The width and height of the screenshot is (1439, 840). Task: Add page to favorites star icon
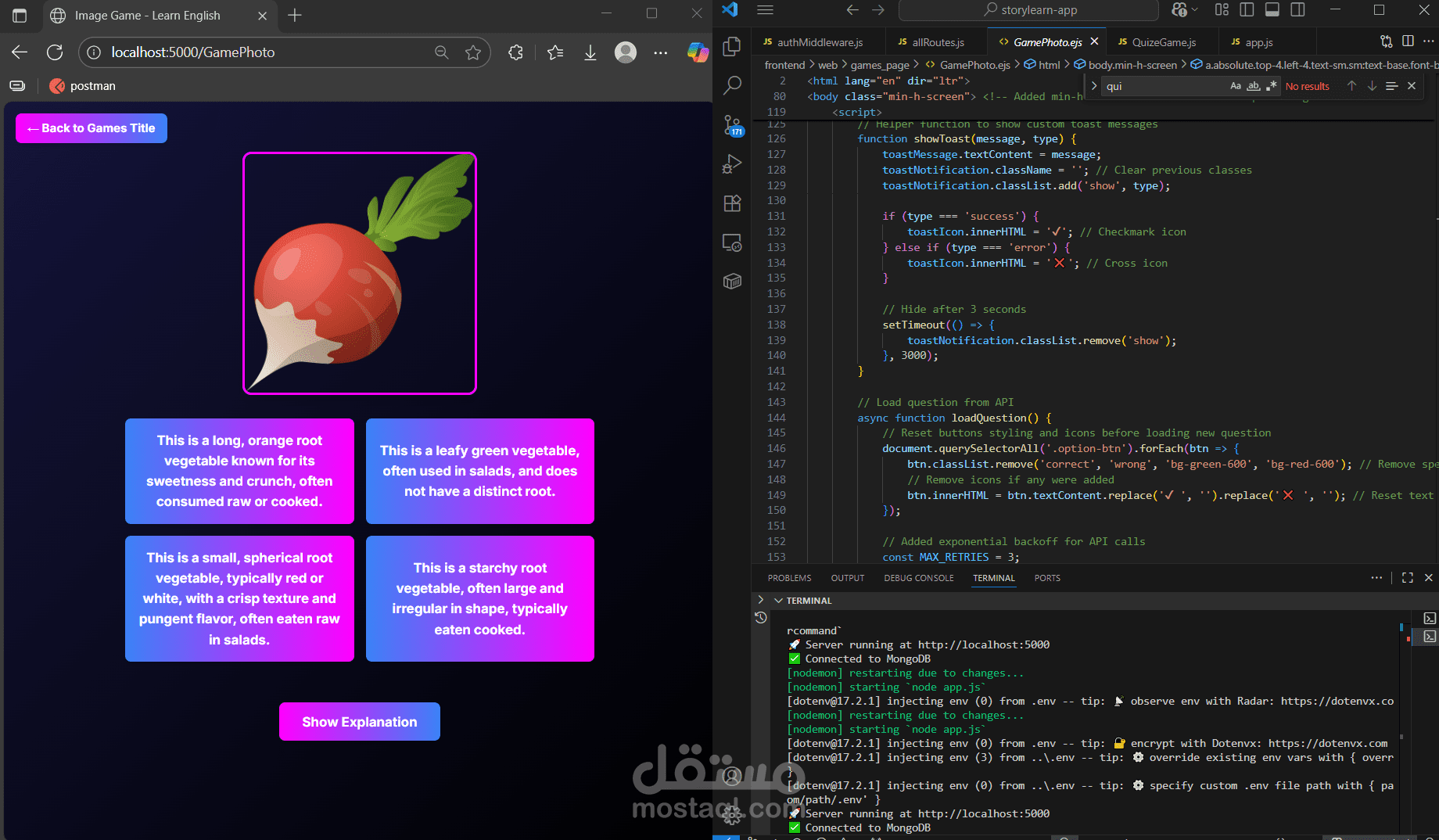click(473, 52)
